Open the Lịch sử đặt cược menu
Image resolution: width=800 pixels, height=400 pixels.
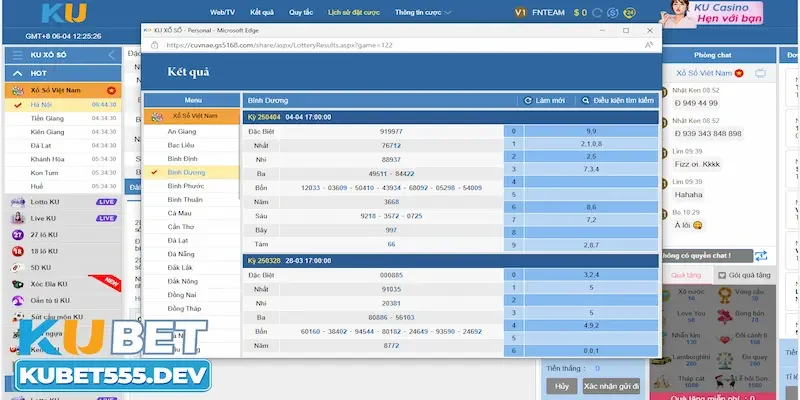355,13
